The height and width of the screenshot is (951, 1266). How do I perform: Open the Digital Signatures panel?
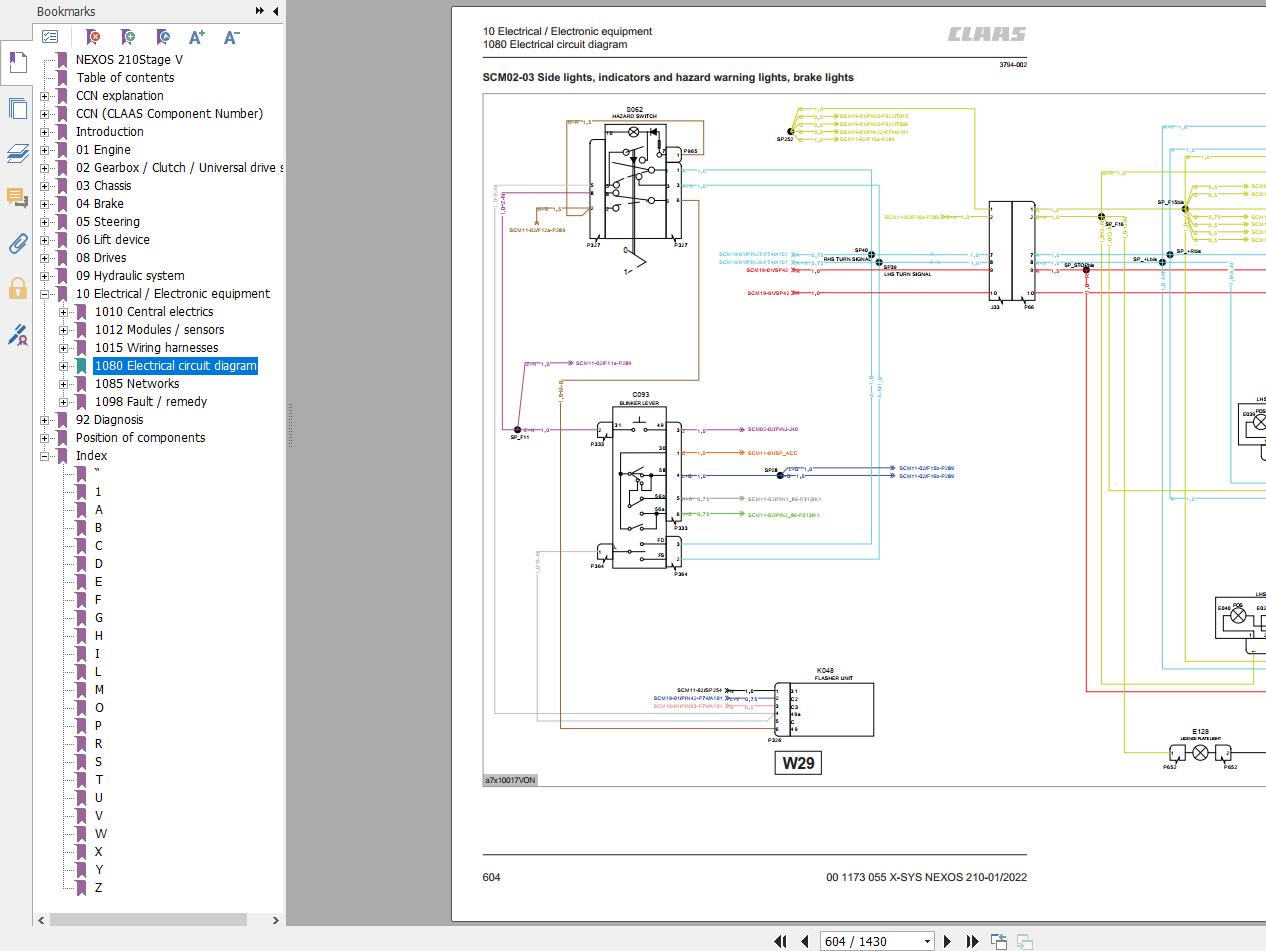point(17,335)
